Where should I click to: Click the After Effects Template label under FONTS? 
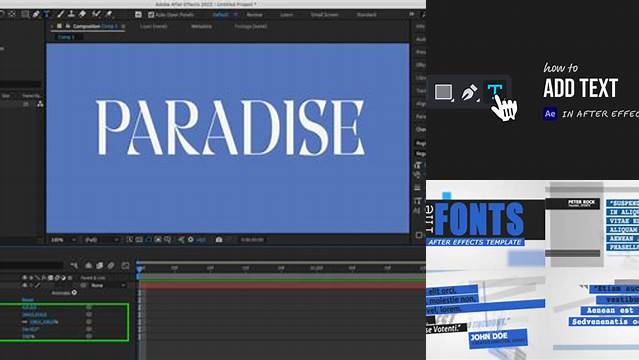[x=475, y=242]
